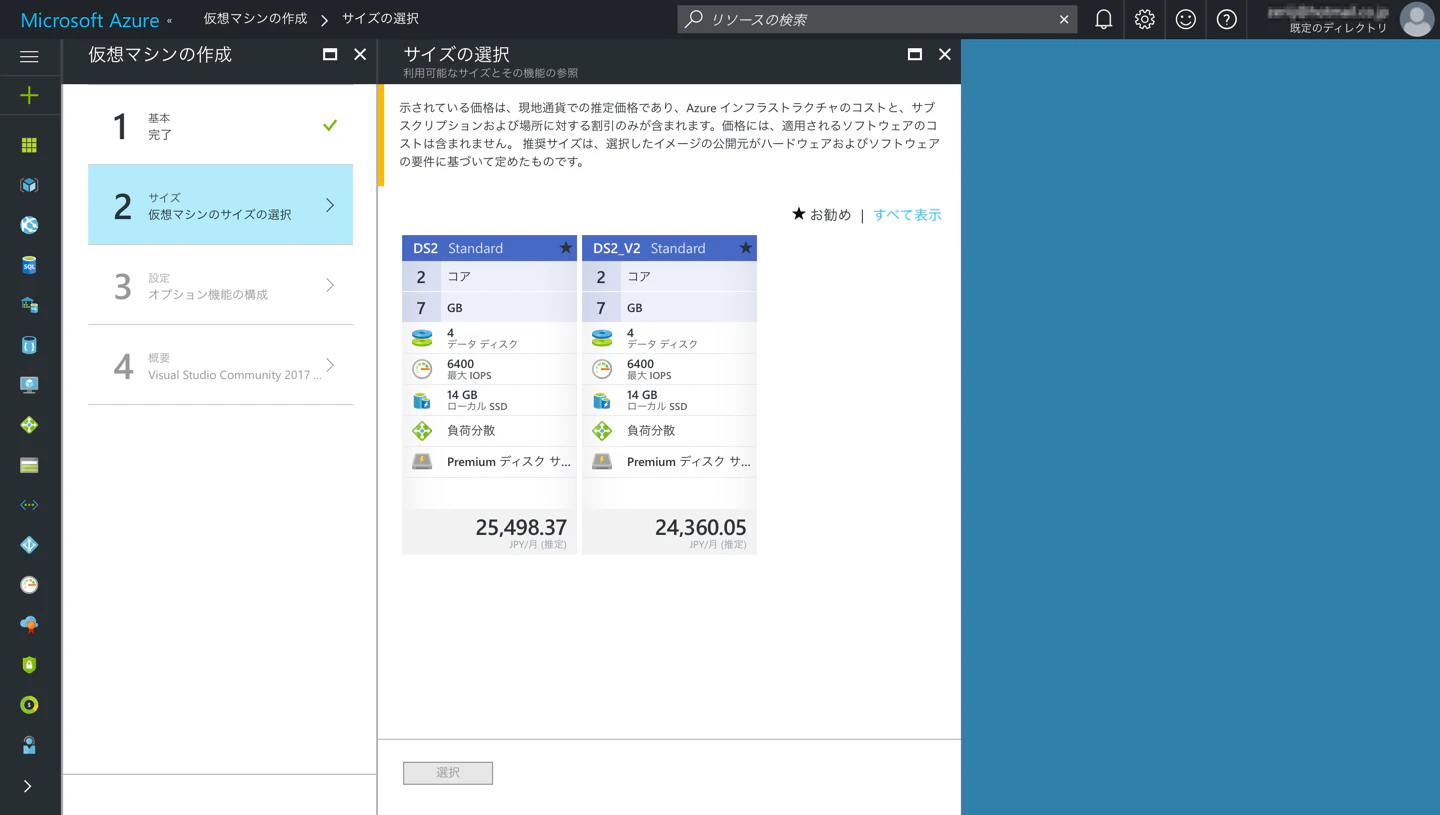The width and height of the screenshot is (1440, 815).
Task: Choose the DS2_V2 Standard size card
Action: click(669, 395)
